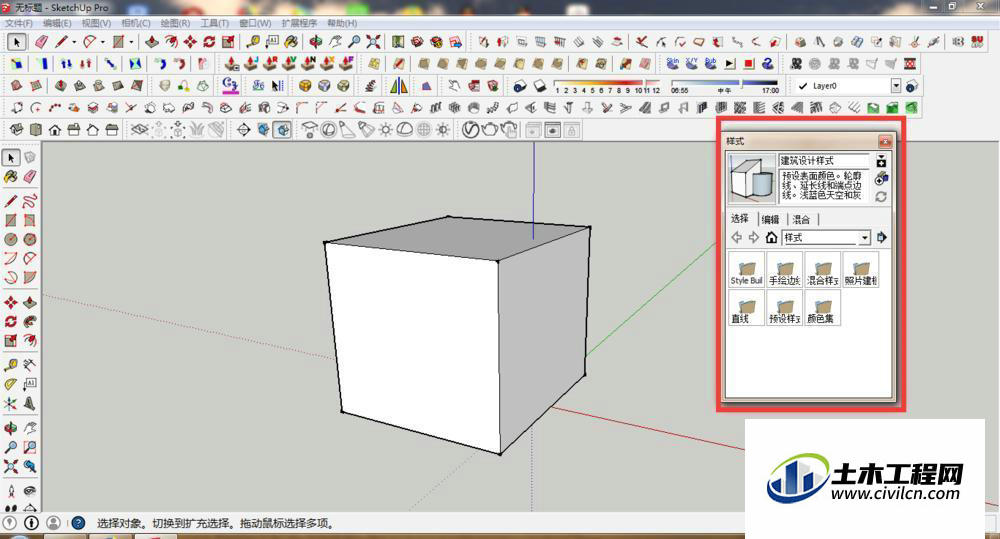Click the current style preview thumbnail
The image size is (1000, 539).
pyautogui.click(x=752, y=179)
